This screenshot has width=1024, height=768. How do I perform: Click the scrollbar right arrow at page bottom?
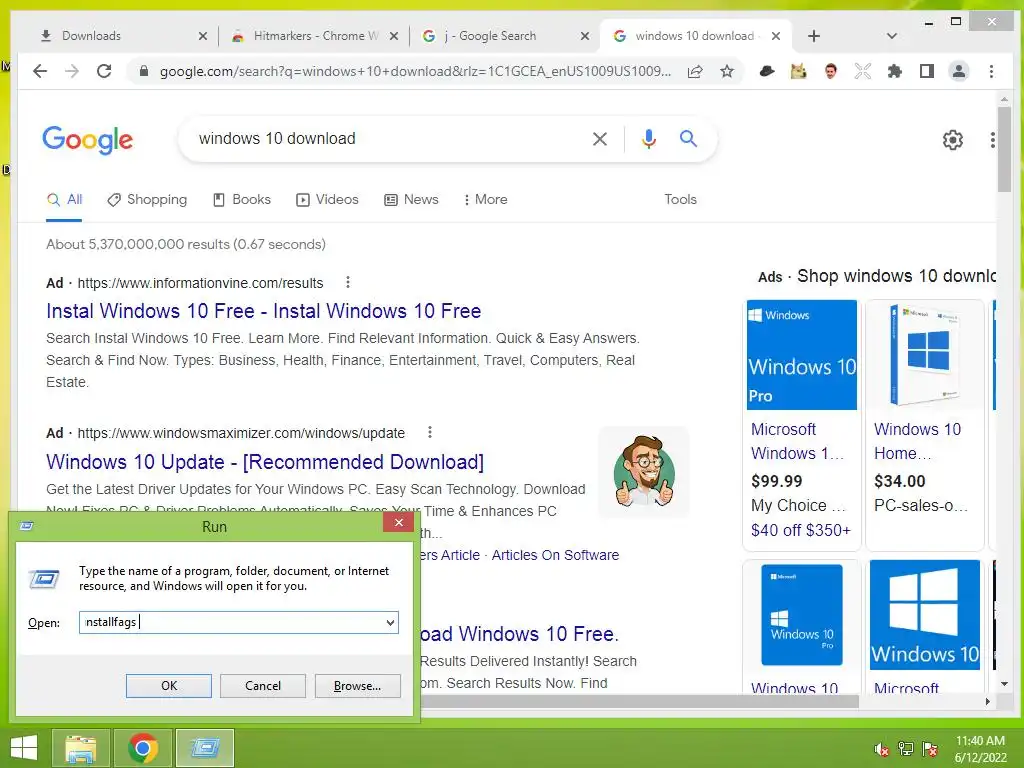click(987, 701)
